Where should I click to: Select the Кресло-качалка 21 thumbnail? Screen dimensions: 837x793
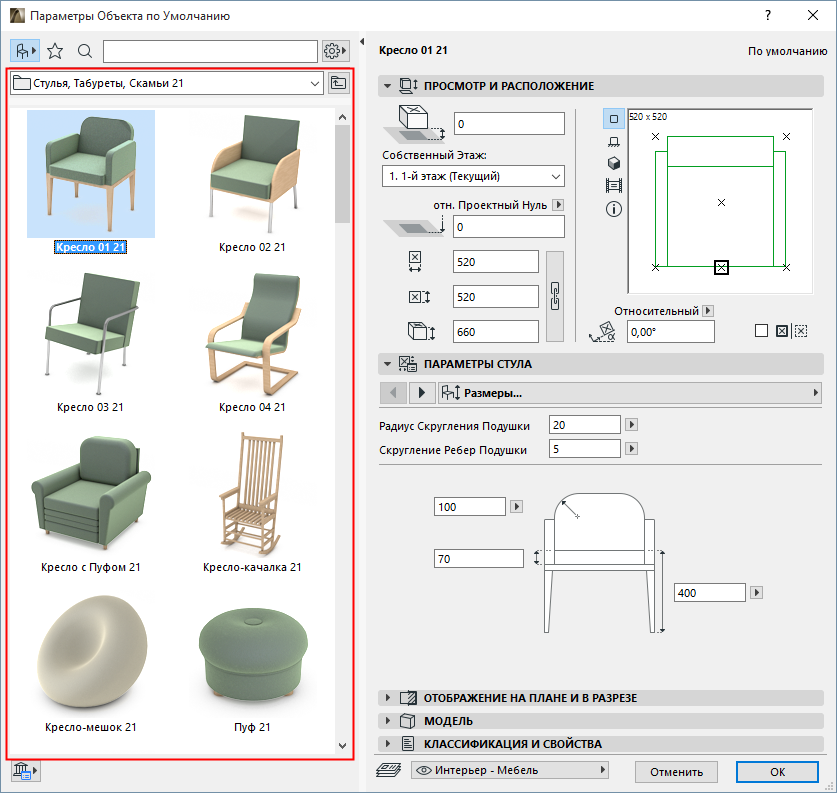pyautogui.click(x=252, y=500)
